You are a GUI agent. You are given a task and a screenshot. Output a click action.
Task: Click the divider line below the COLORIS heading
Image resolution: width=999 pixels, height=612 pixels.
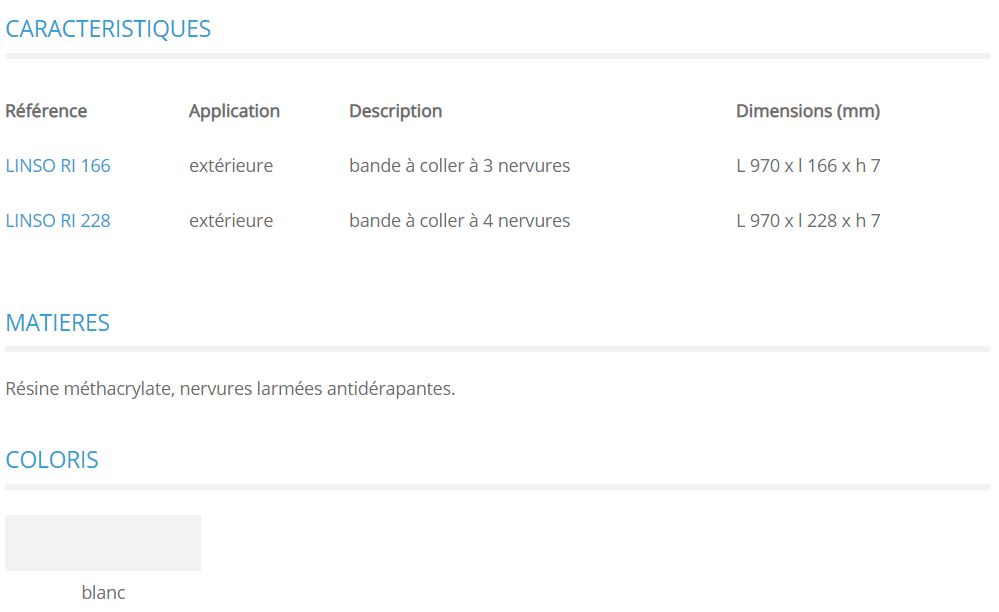[497, 487]
